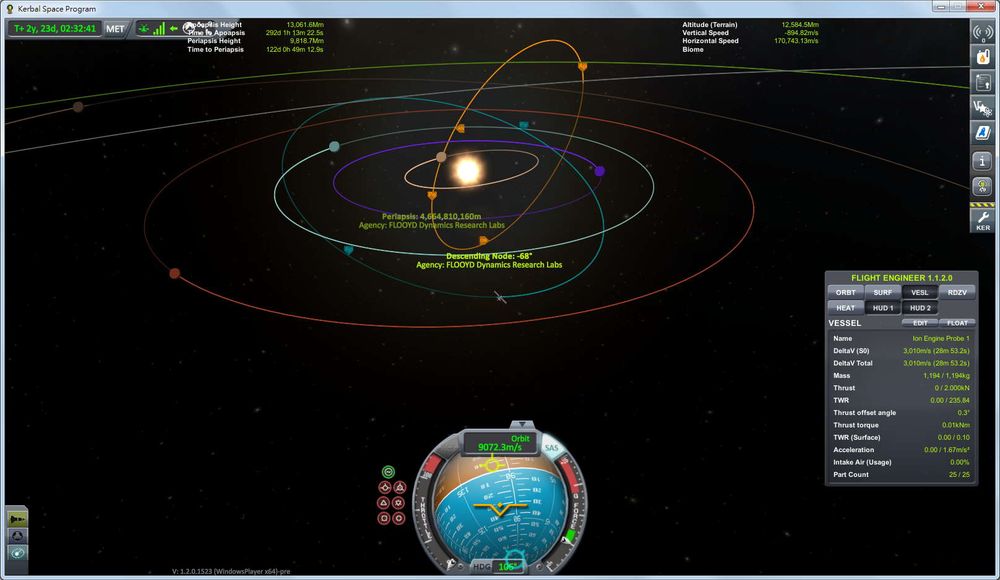Viewport: 1000px width, 580px height.
Task: Click the teal-grey planet on the white orbit
Action: [334, 146]
